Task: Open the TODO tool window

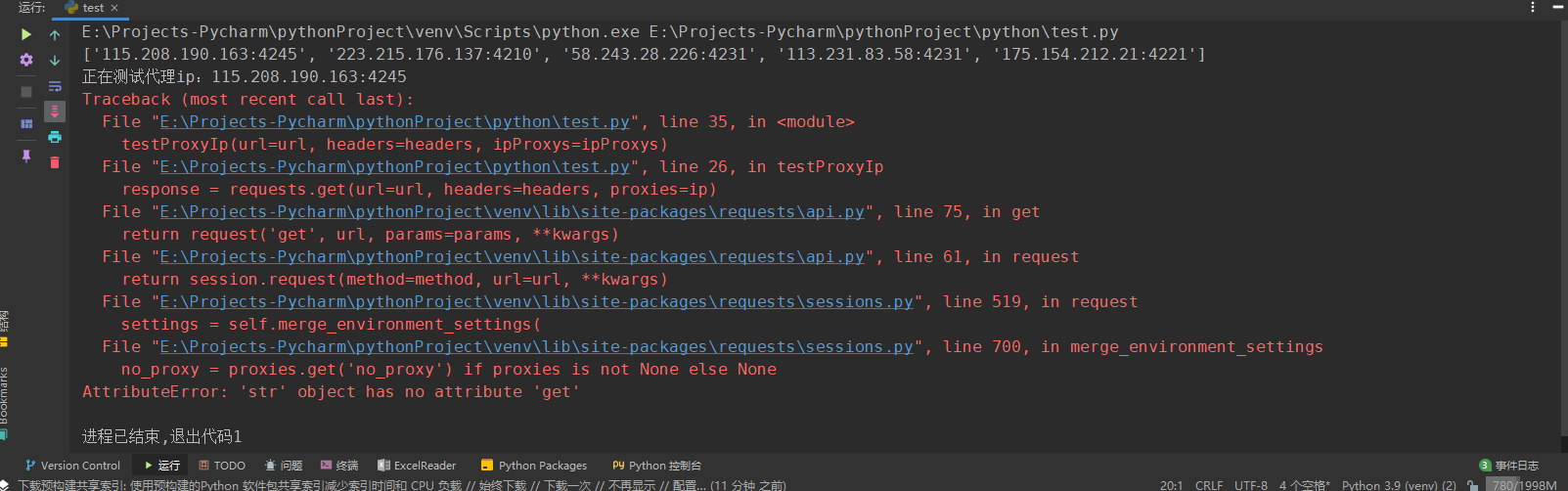Action: tap(222, 466)
